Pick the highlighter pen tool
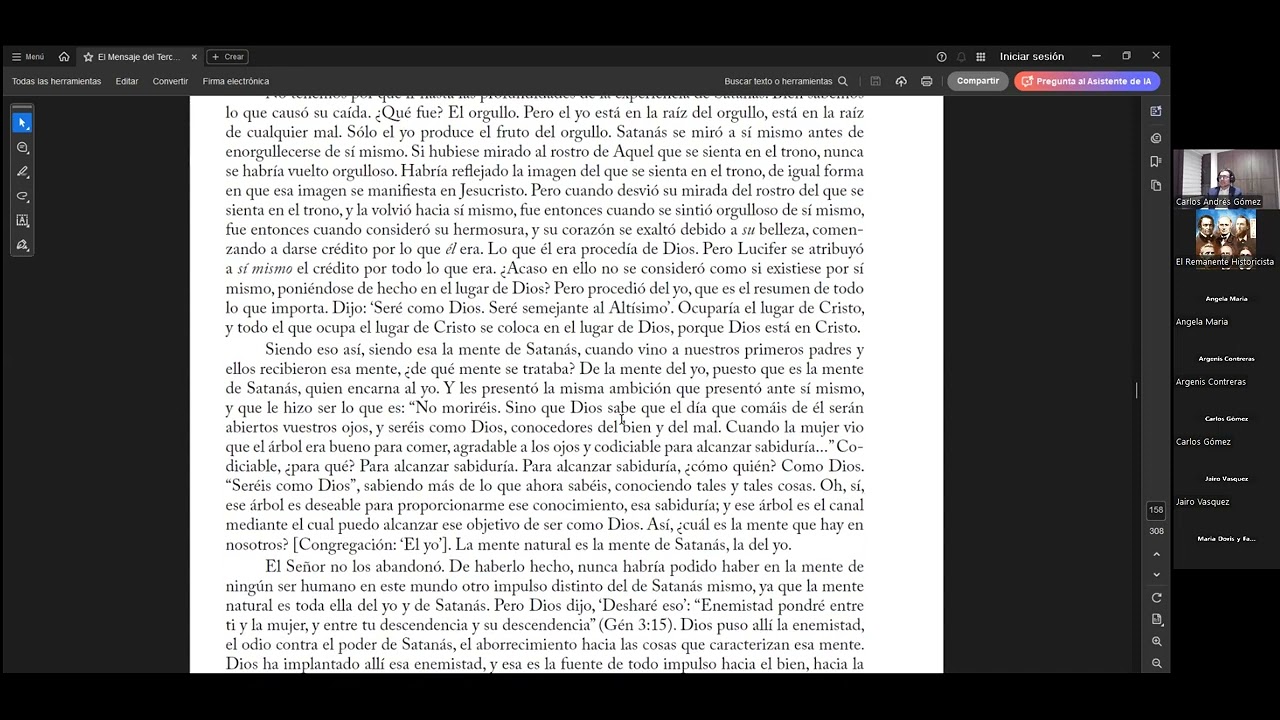This screenshot has width=1280, height=720. click(22, 172)
